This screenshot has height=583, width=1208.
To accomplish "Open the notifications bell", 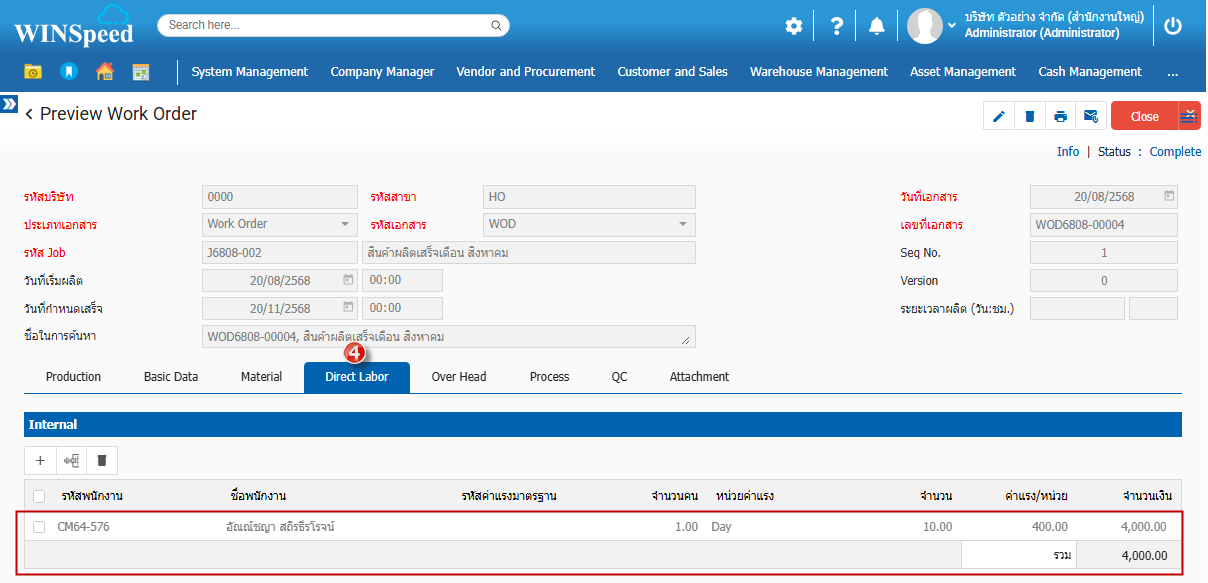I will point(876,26).
